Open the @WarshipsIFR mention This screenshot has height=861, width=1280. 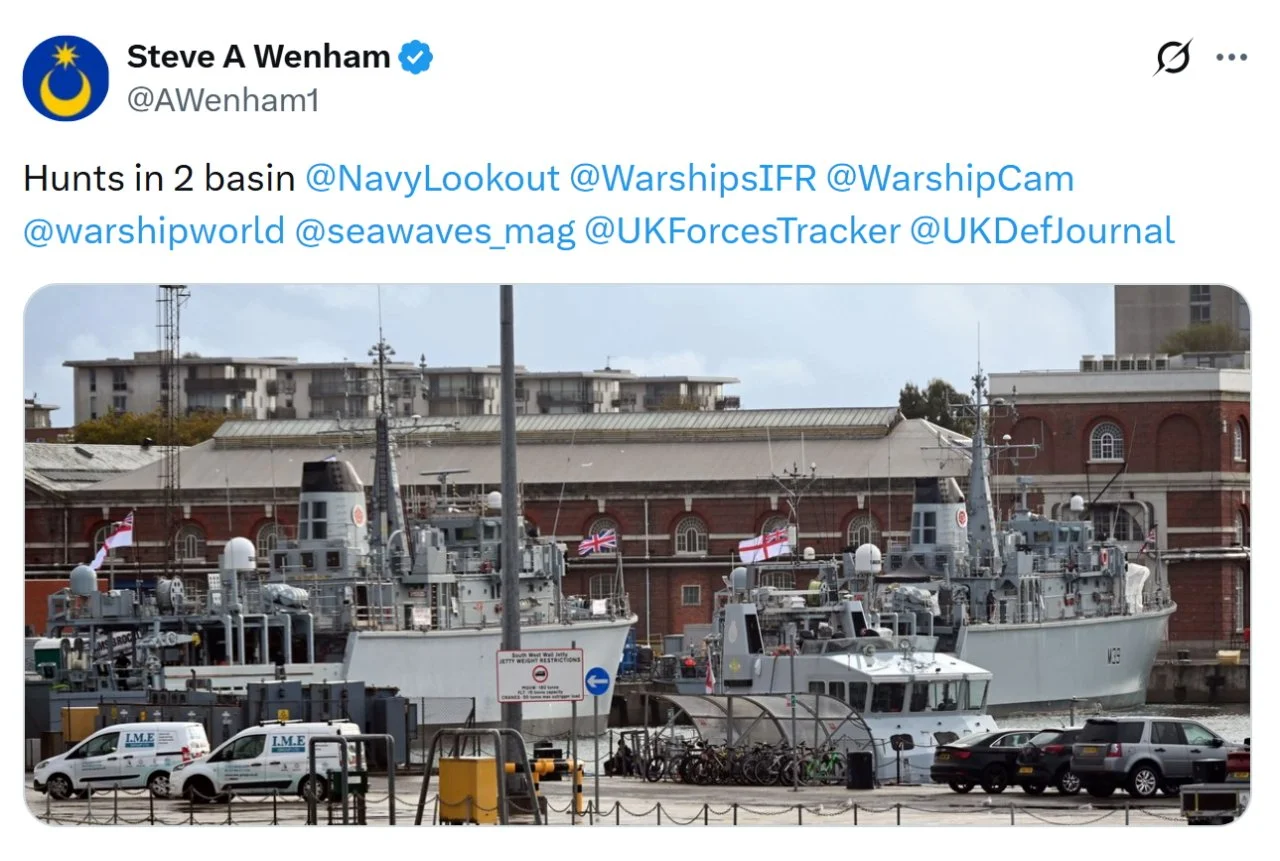pos(693,179)
